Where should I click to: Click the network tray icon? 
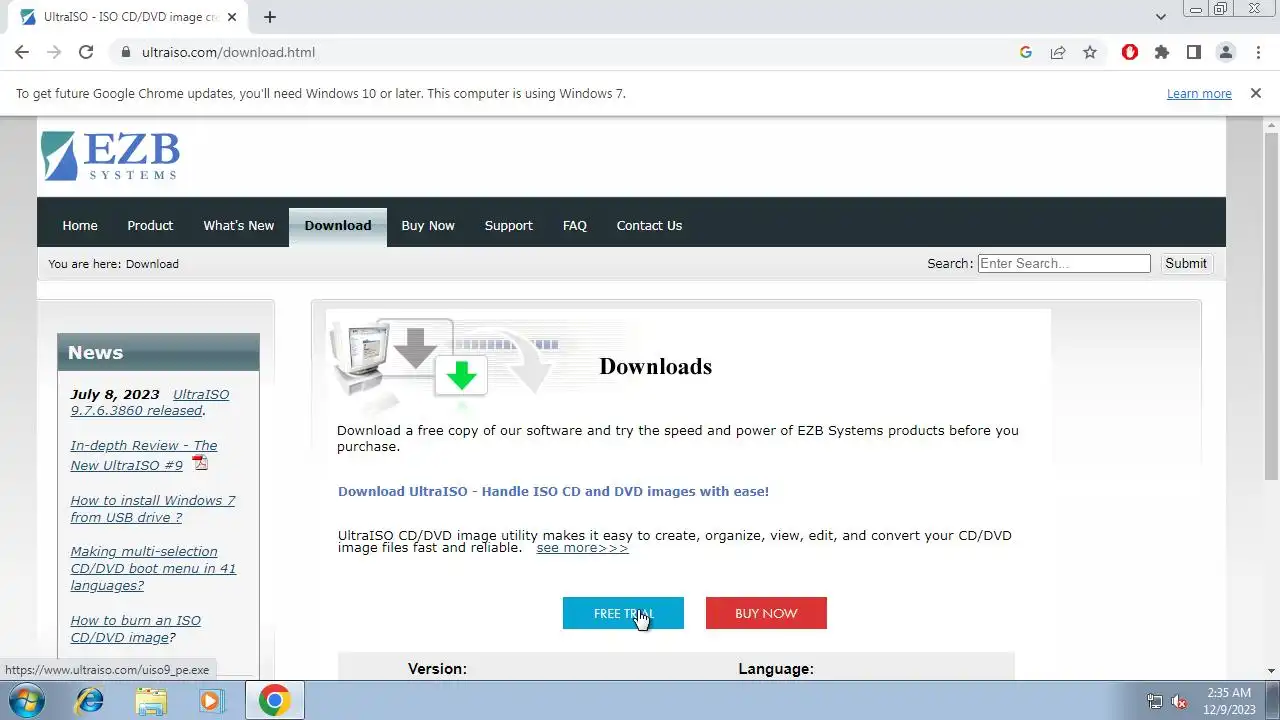pos(1155,701)
